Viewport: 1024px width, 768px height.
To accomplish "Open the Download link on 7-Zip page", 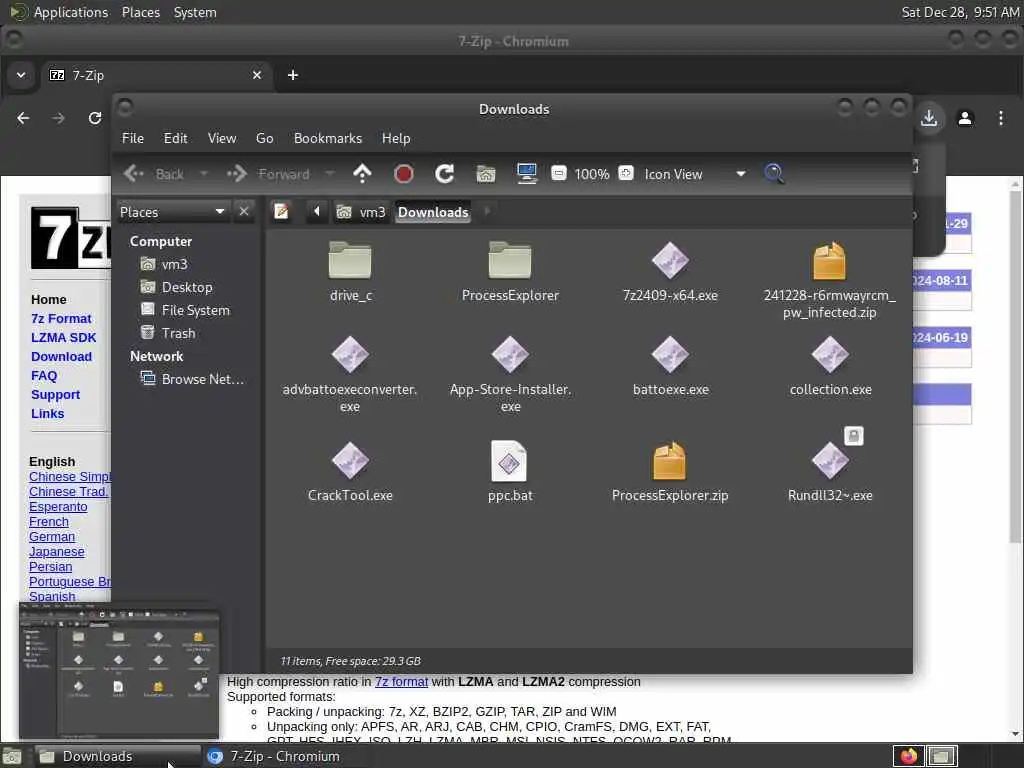I will 61,357.
